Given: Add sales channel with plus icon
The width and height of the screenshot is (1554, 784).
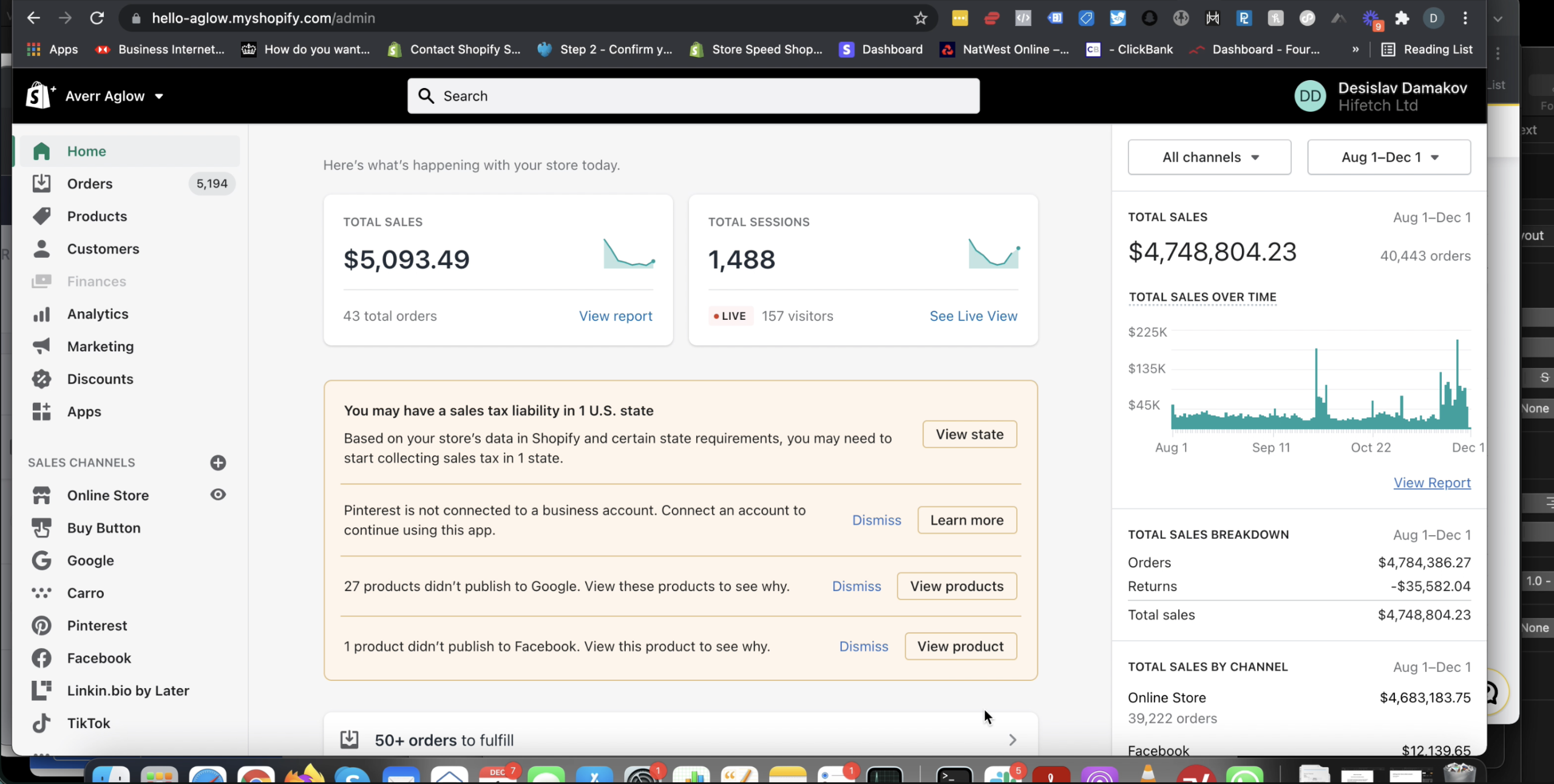Looking at the screenshot, I should click(218, 463).
